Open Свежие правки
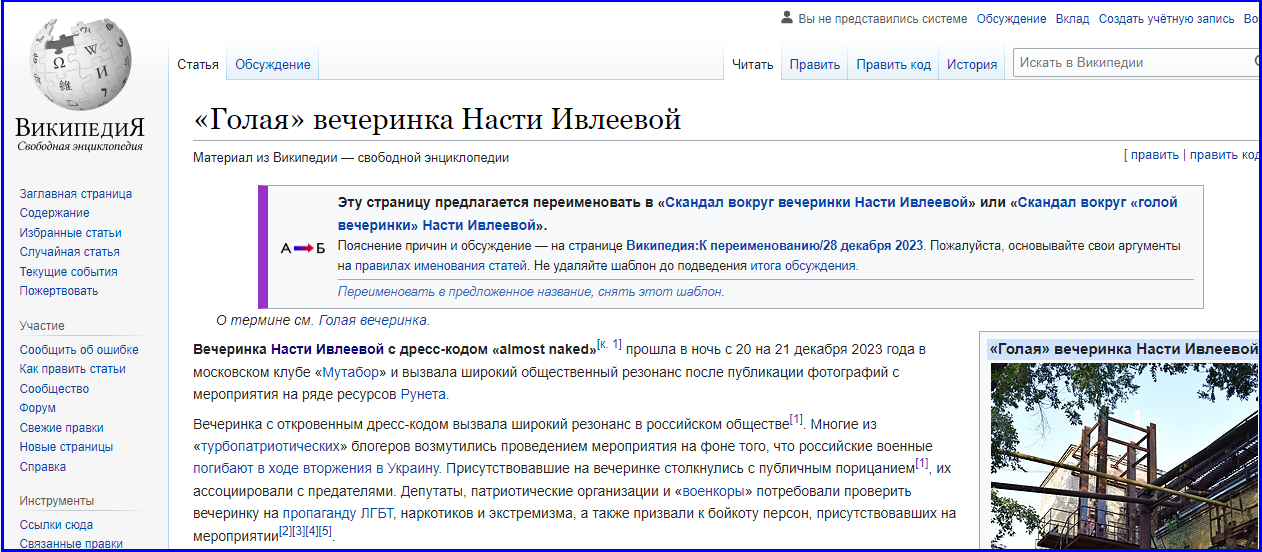 point(62,428)
